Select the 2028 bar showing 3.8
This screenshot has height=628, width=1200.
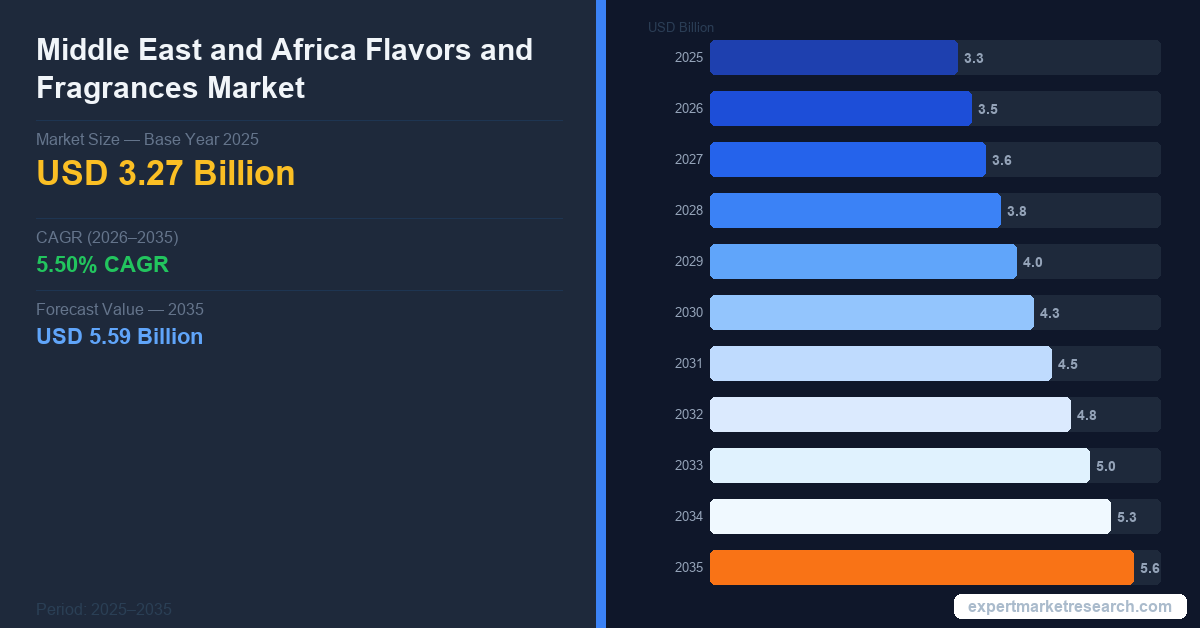coord(855,211)
